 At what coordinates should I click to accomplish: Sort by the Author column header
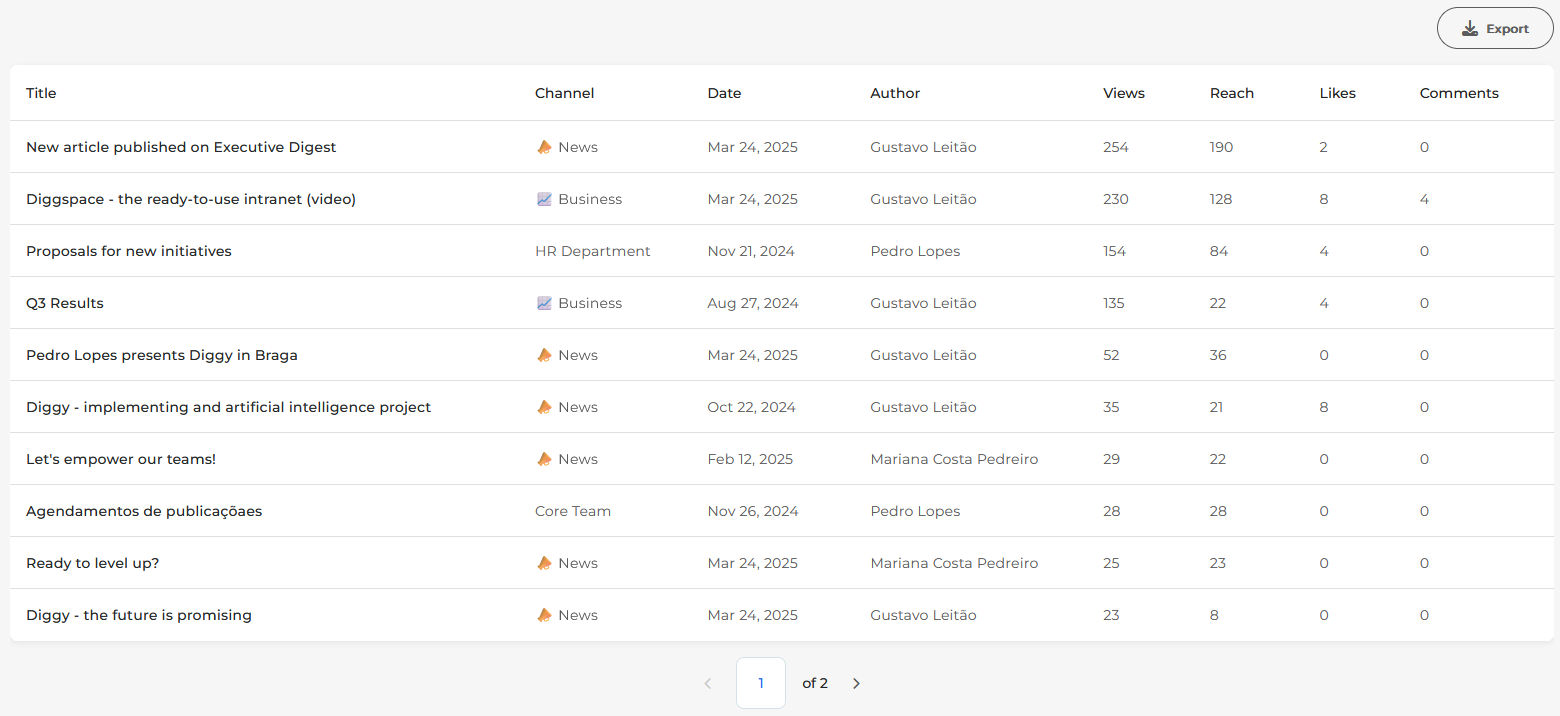pyautogui.click(x=895, y=93)
